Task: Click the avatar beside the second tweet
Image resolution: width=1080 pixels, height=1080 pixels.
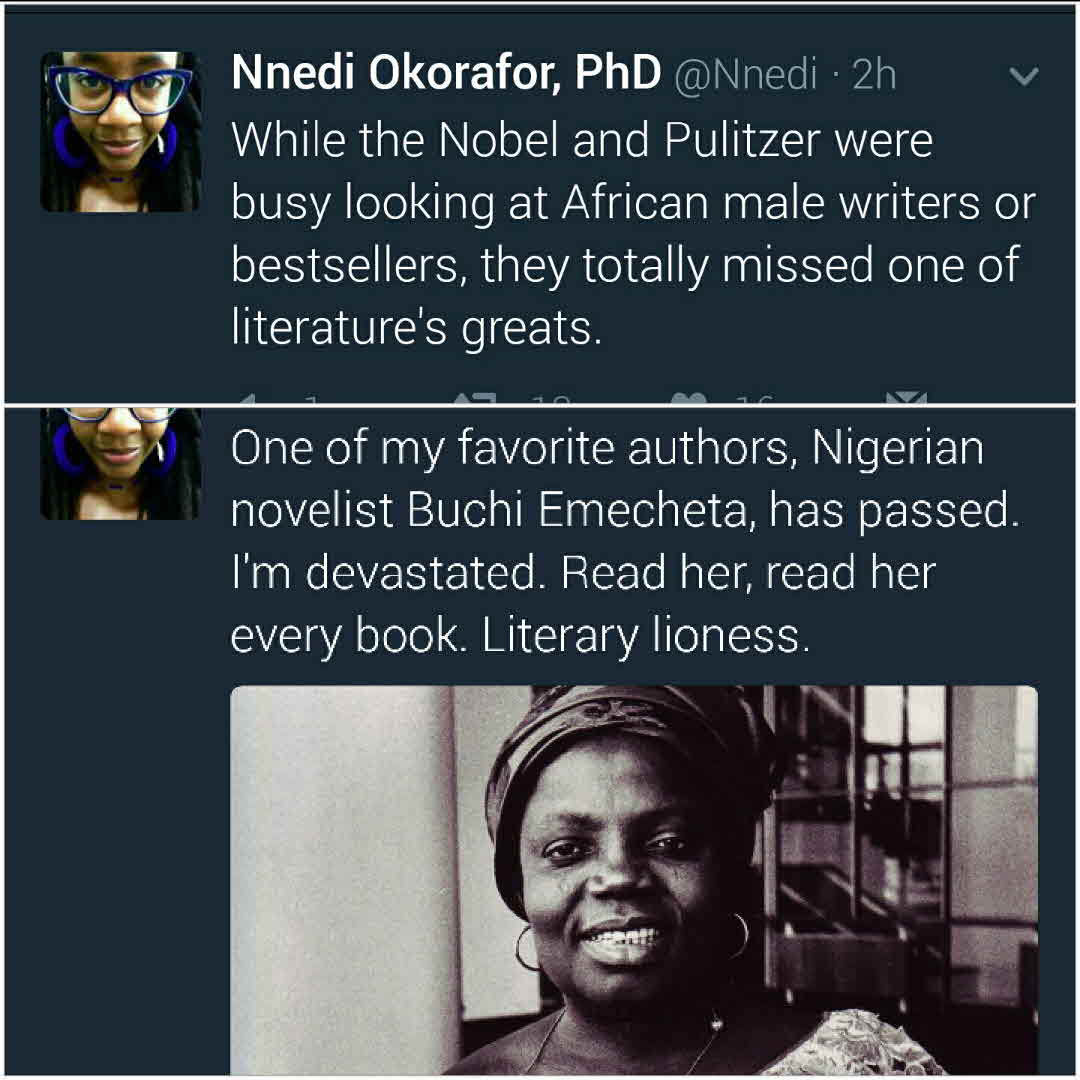Action: [x=121, y=463]
